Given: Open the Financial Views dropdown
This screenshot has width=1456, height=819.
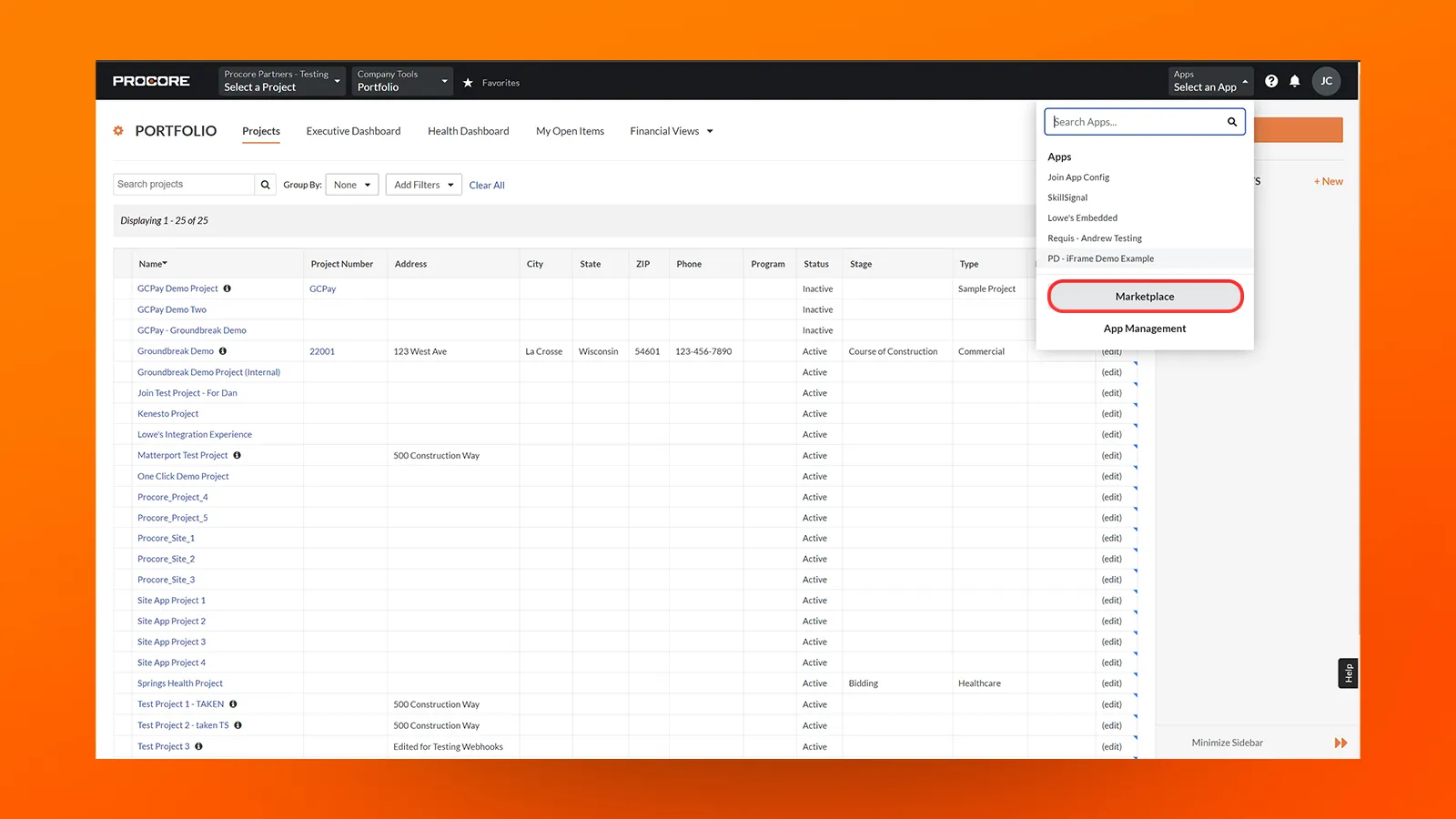Looking at the screenshot, I should click(x=671, y=130).
